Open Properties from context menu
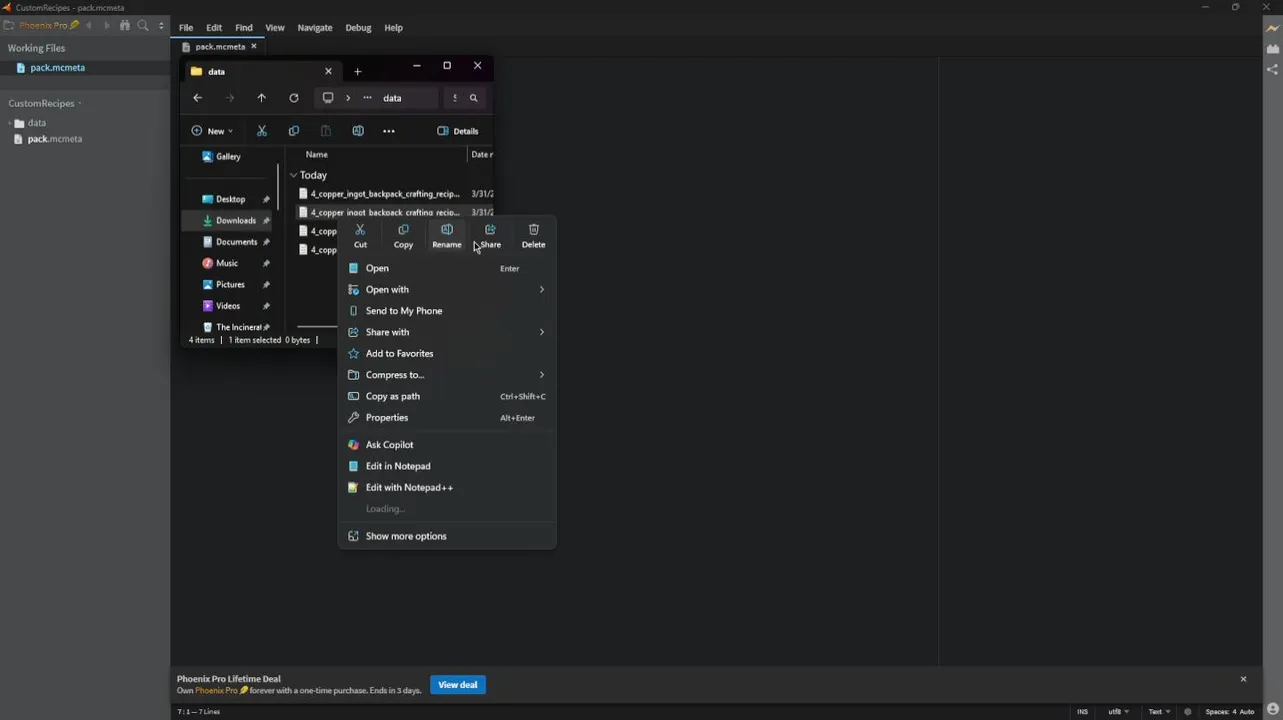 coord(447,417)
